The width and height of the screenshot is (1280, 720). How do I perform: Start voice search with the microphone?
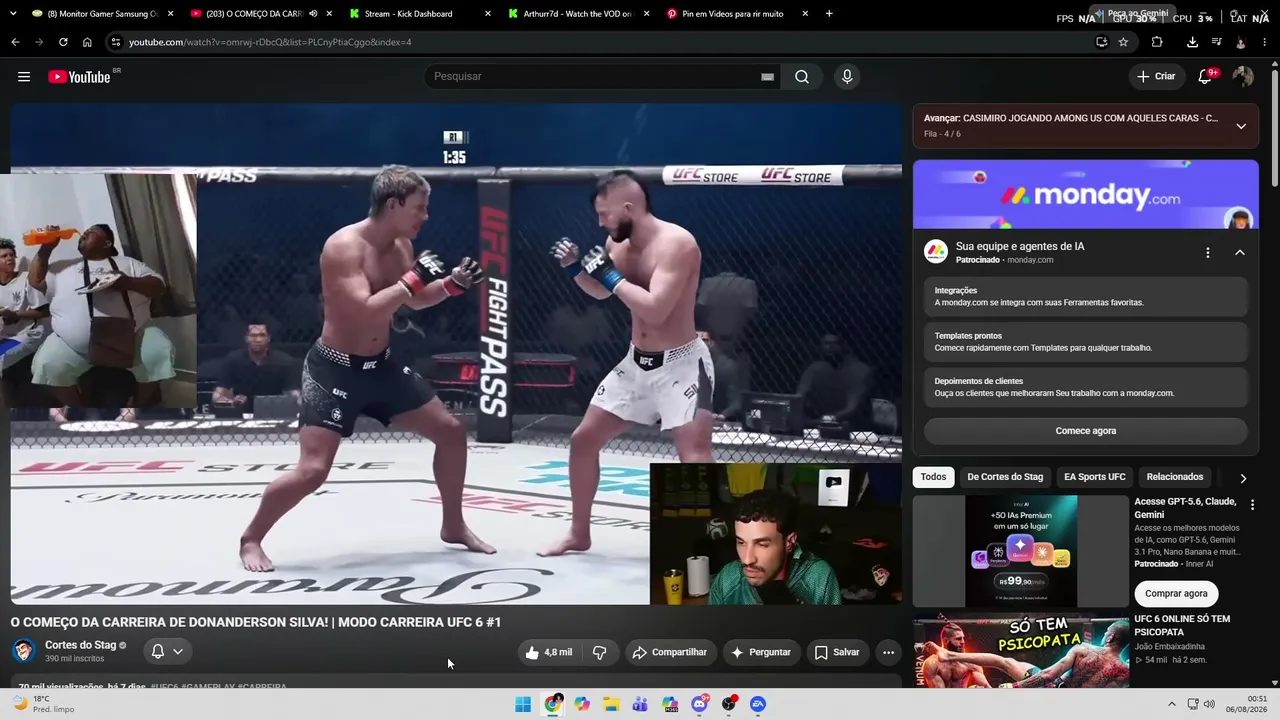(847, 77)
